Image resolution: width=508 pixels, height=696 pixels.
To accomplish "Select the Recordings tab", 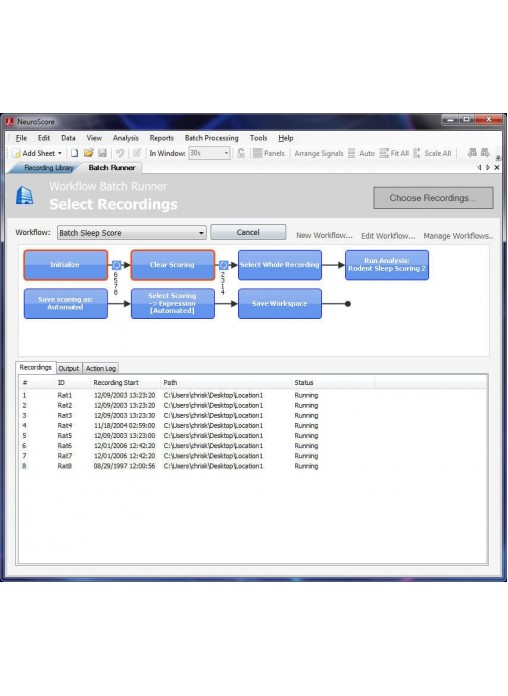I will (x=36, y=368).
